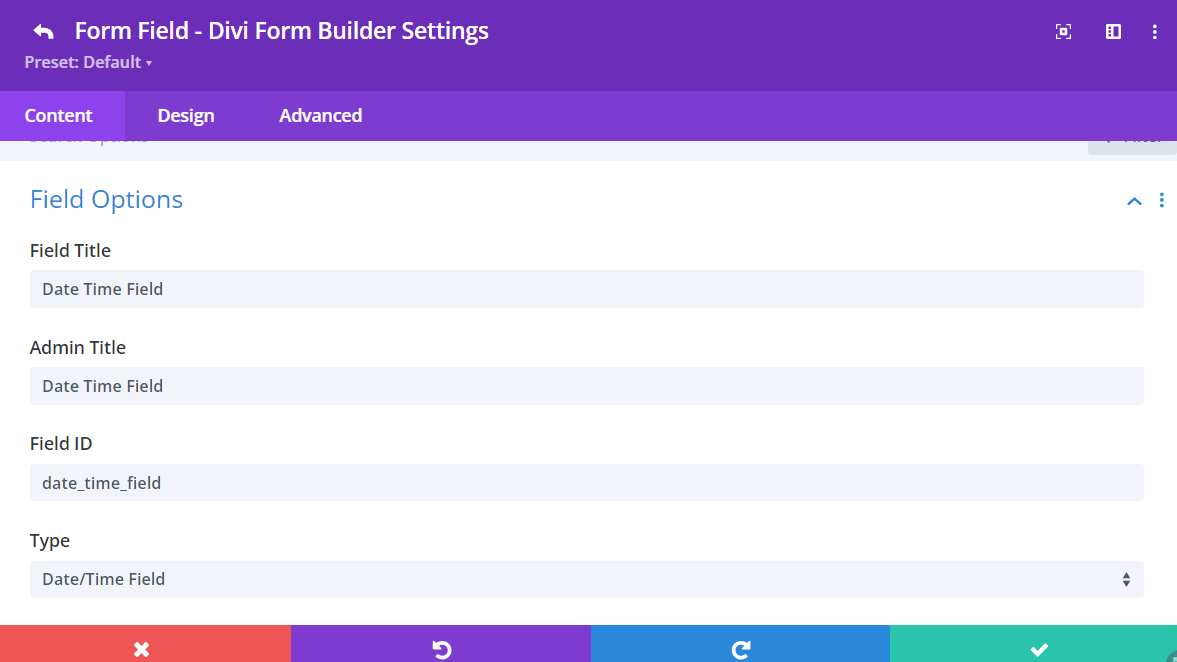Switch to the Design tab
This screenshot has height=662, width=1177.
[185, 115]
